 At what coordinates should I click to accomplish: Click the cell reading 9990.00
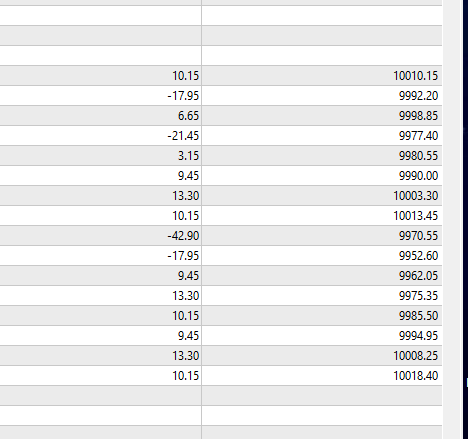coord(322,176)
